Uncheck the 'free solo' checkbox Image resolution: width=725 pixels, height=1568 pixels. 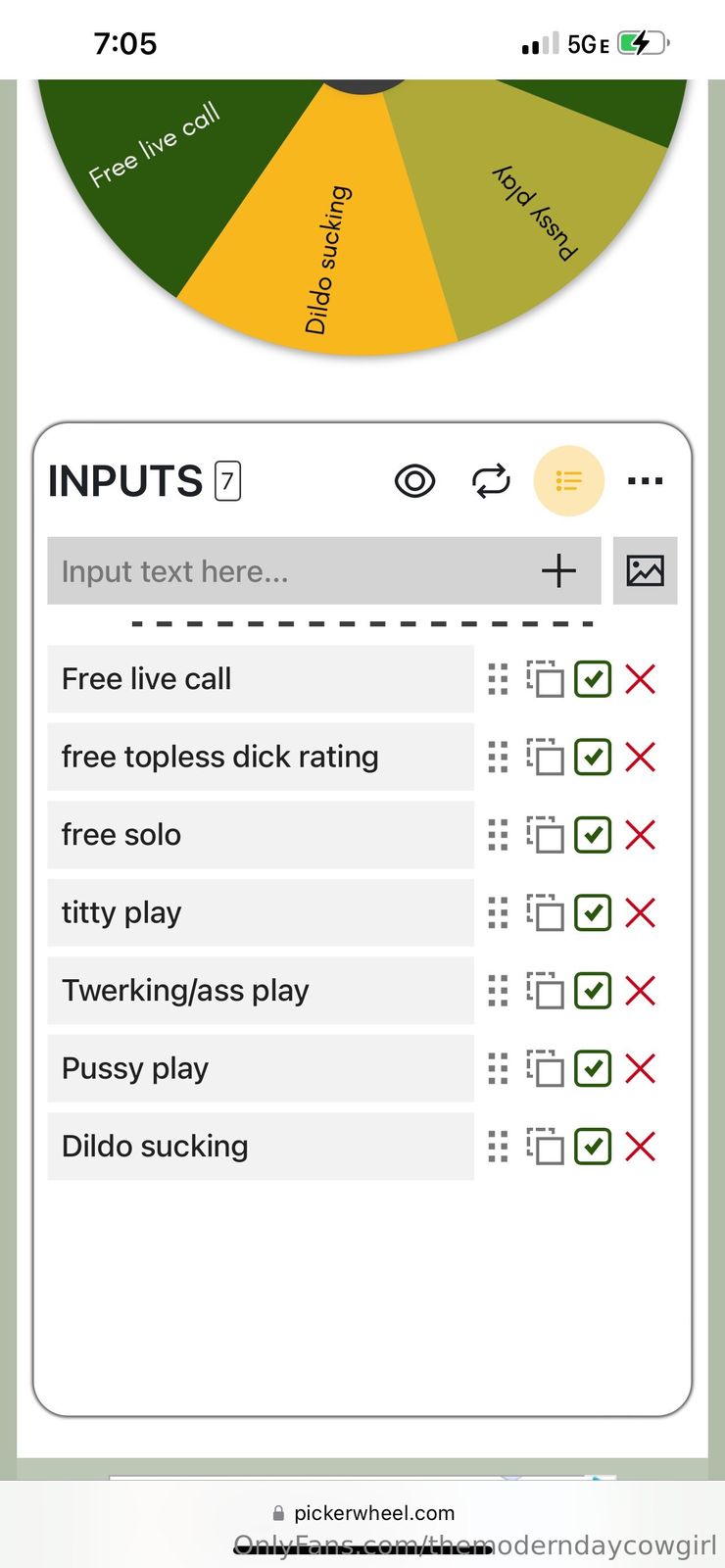[x=593, y=835]
